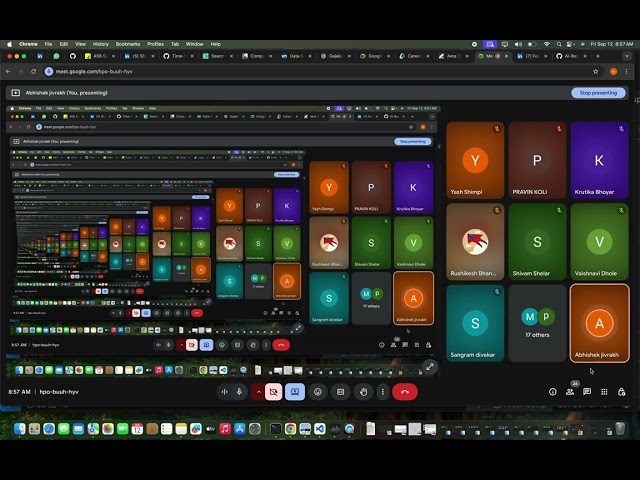
Task: Show the People panel from the main bottom bar
Action: [570, 392]
